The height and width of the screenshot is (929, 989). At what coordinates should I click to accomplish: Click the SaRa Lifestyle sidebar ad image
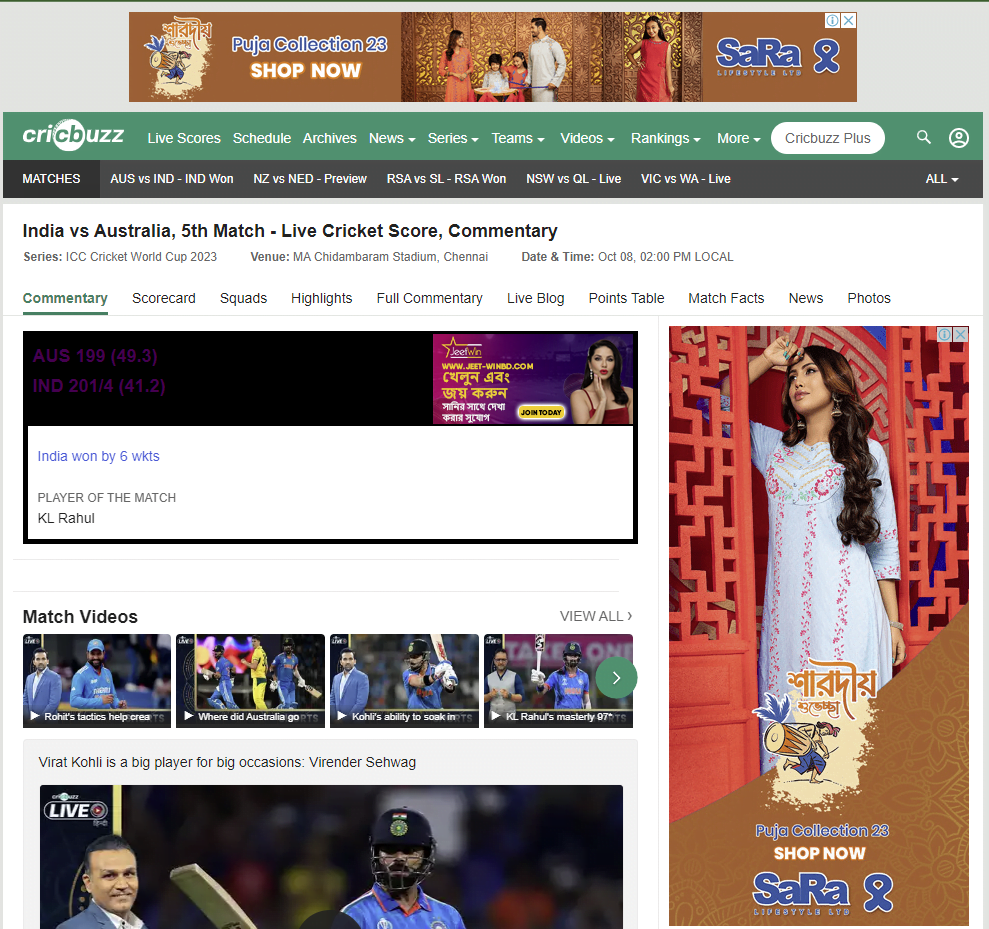pyautogui.click(x=819, y=626)
